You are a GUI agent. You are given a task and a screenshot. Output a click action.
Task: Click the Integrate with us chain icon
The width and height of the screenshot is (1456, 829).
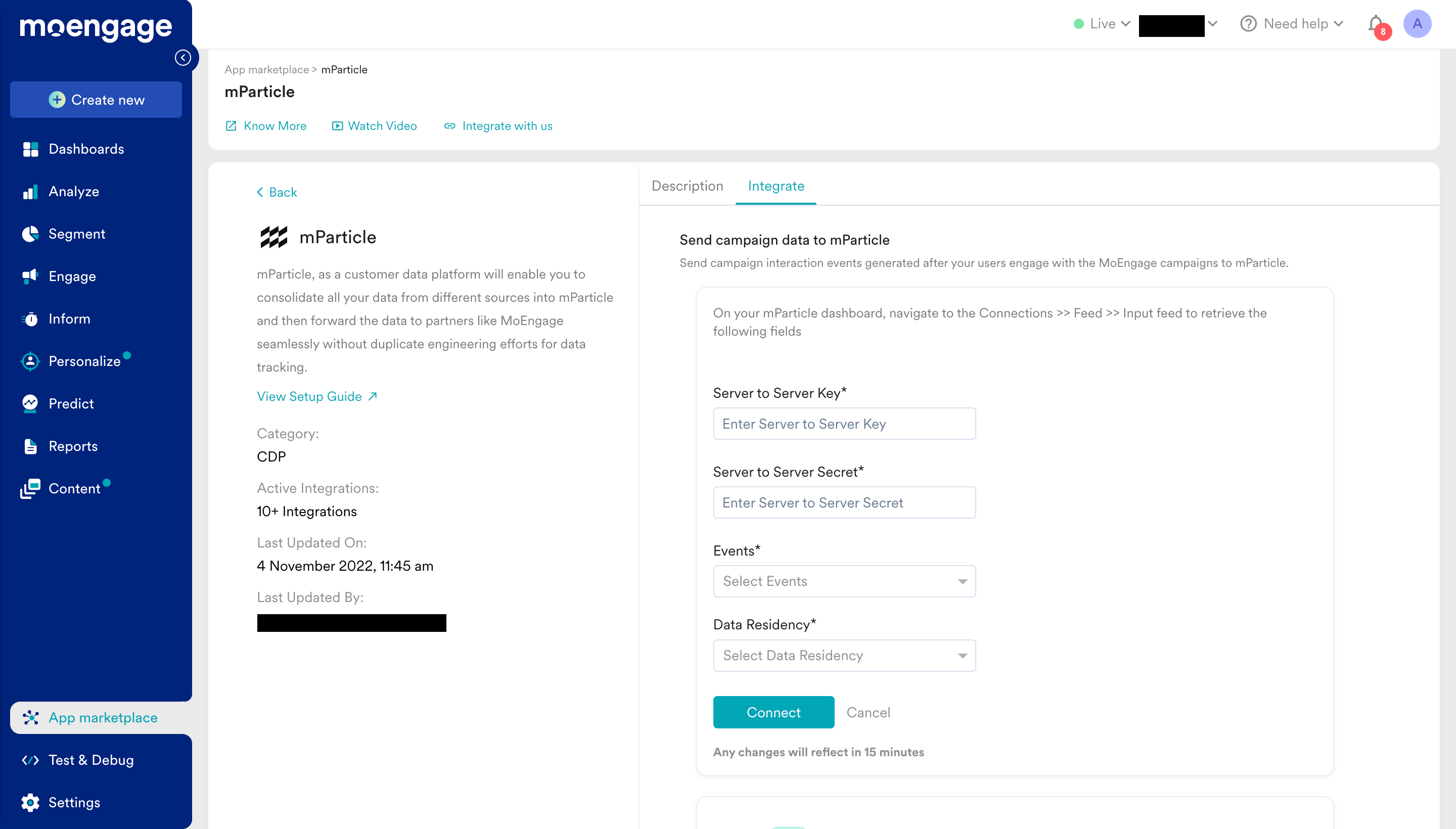(x=449, y=126)
